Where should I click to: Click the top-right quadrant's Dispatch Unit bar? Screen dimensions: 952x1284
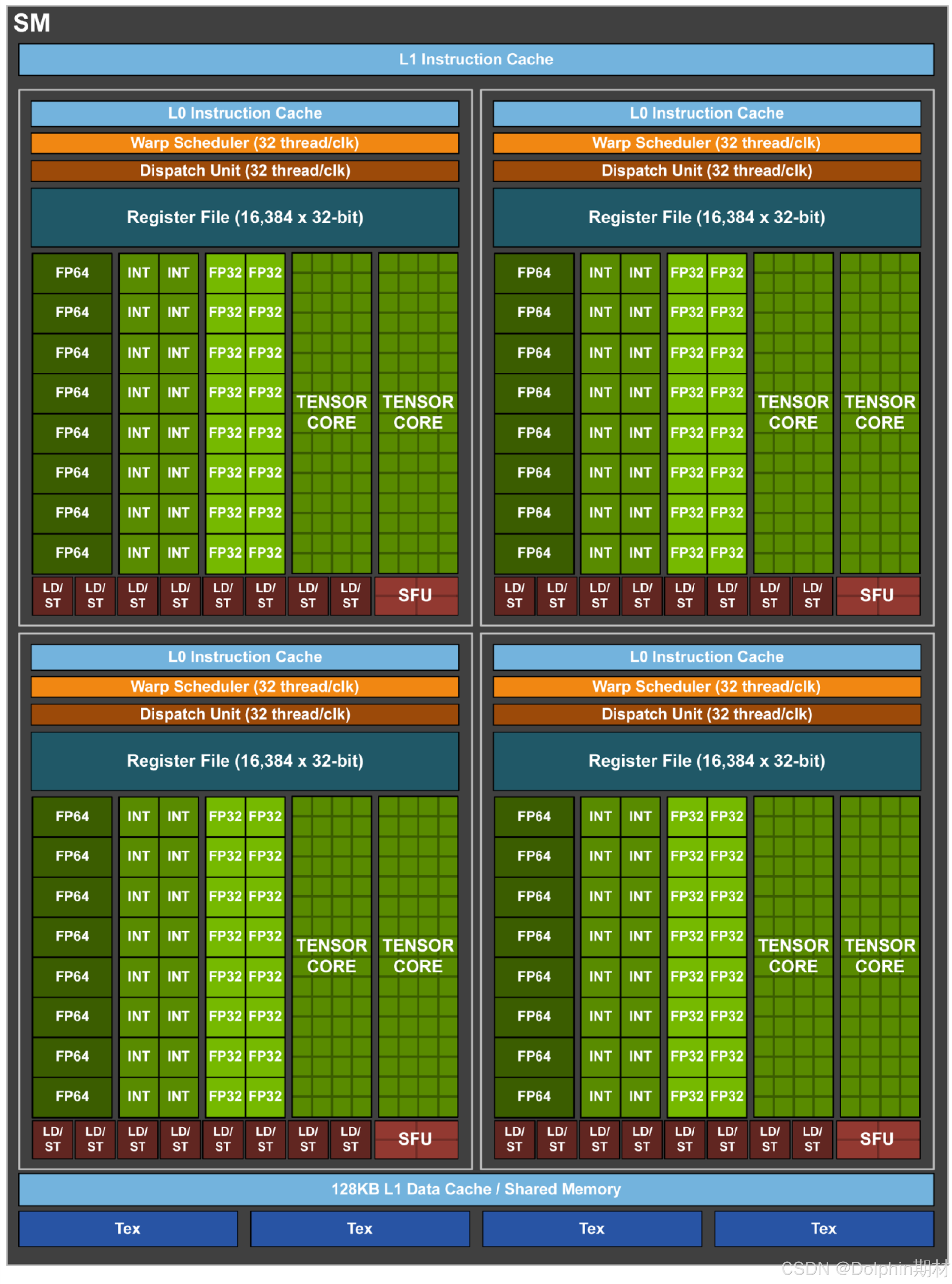[x=707, y=171]
